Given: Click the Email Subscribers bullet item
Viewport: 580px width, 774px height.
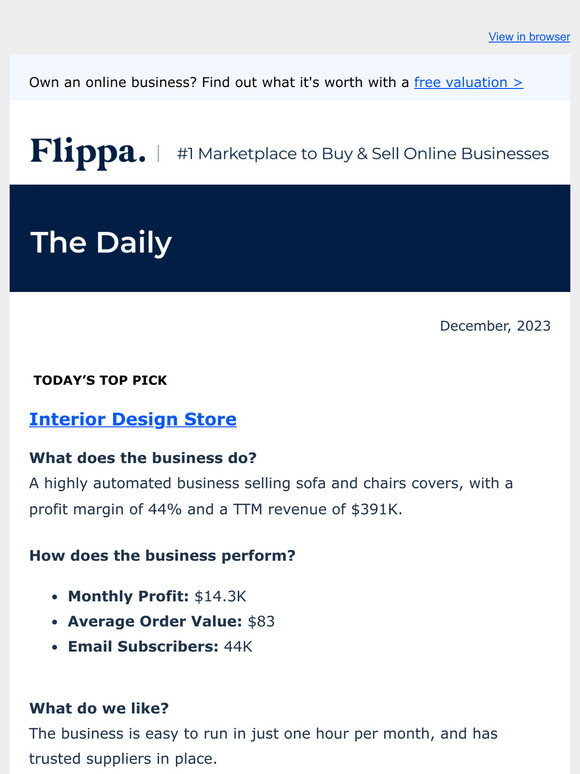Looking at the screenshot, I should pos(160,647).
